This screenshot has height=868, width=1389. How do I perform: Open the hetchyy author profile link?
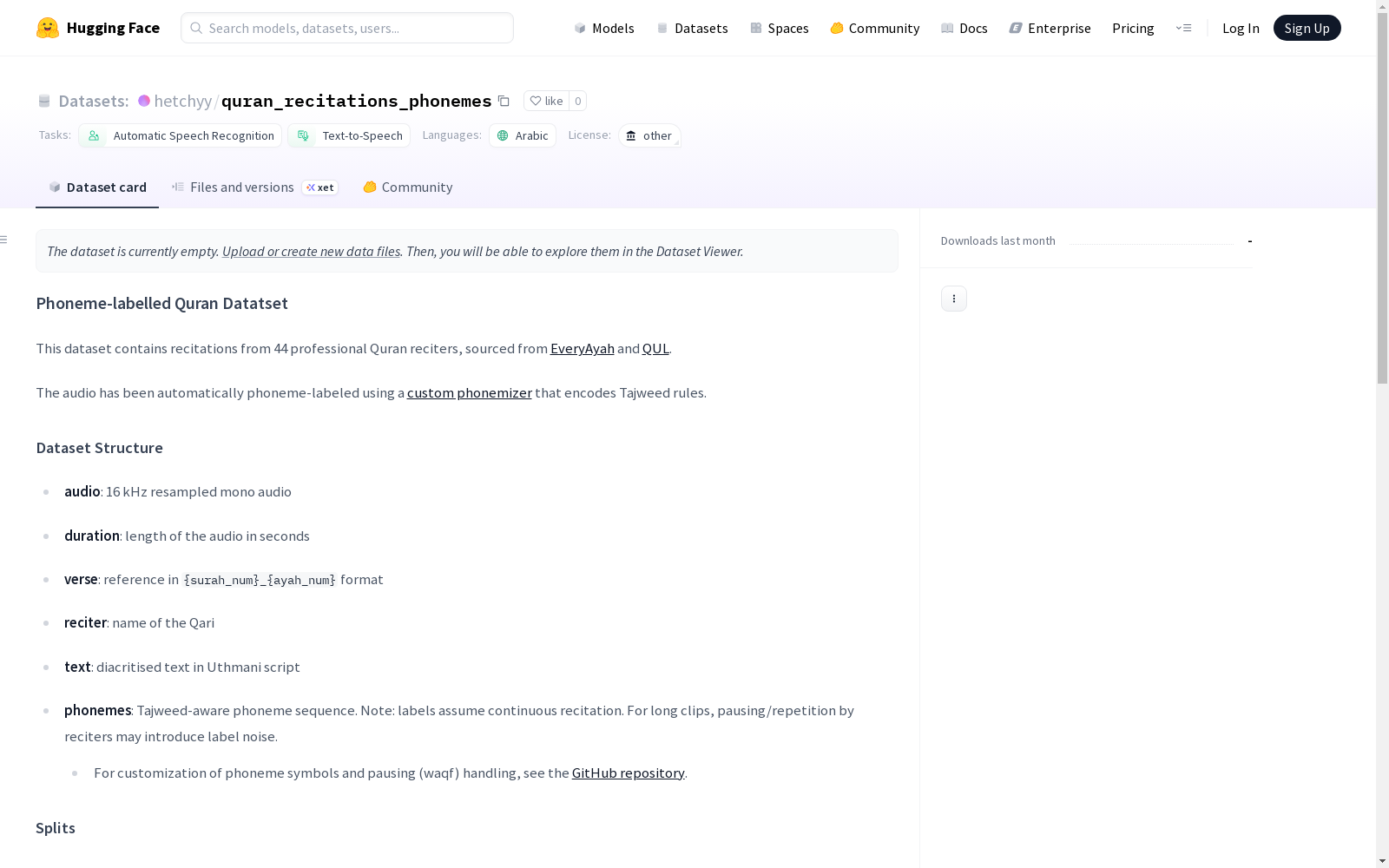(183, 101)
